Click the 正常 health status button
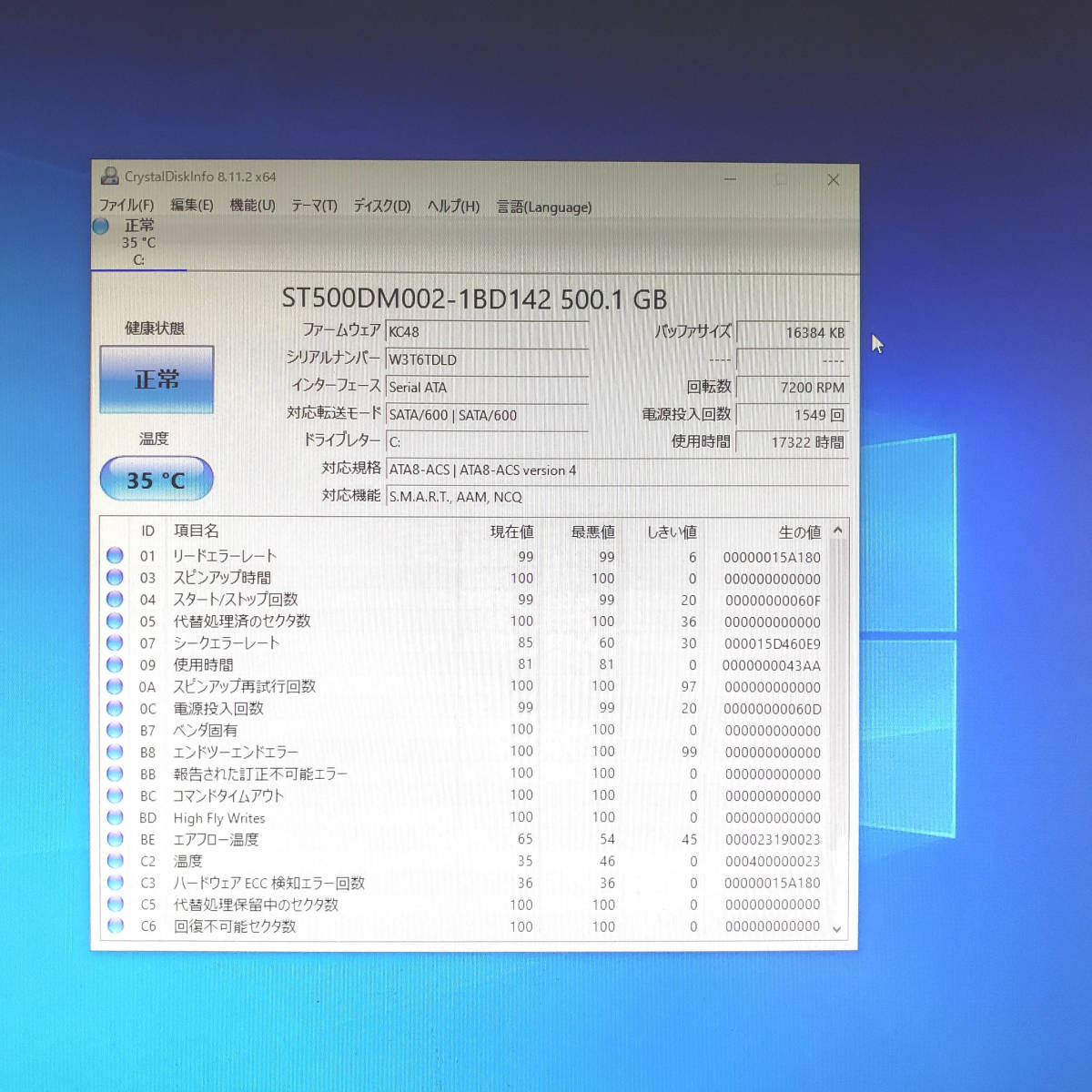 click(x=157, y=379)
